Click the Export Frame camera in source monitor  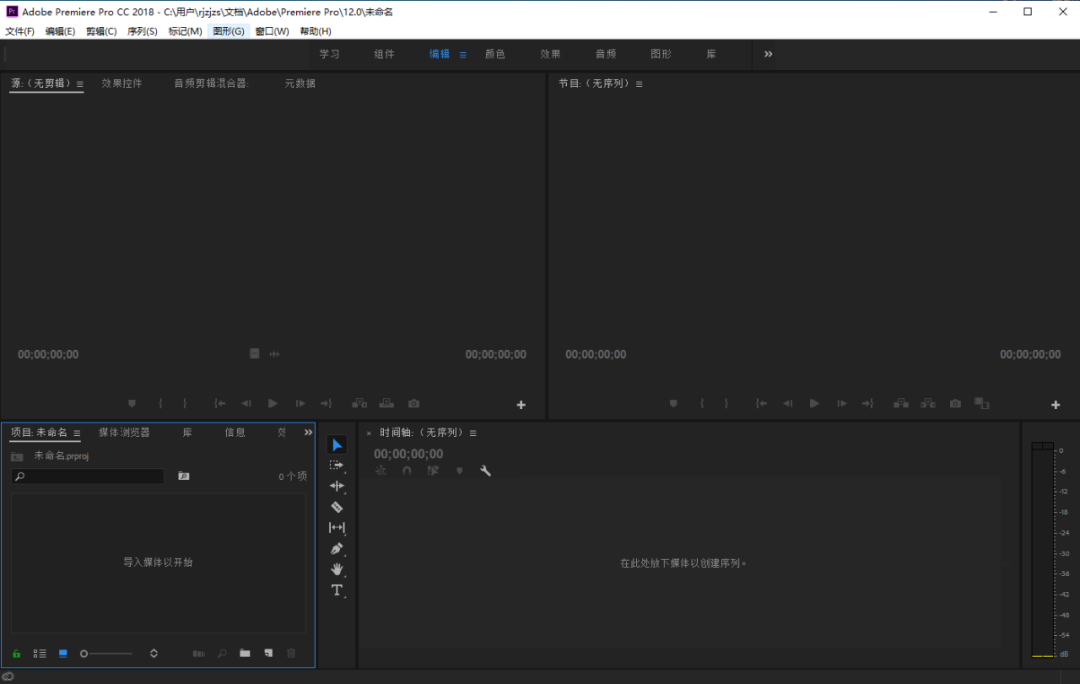tap(413, 404)
